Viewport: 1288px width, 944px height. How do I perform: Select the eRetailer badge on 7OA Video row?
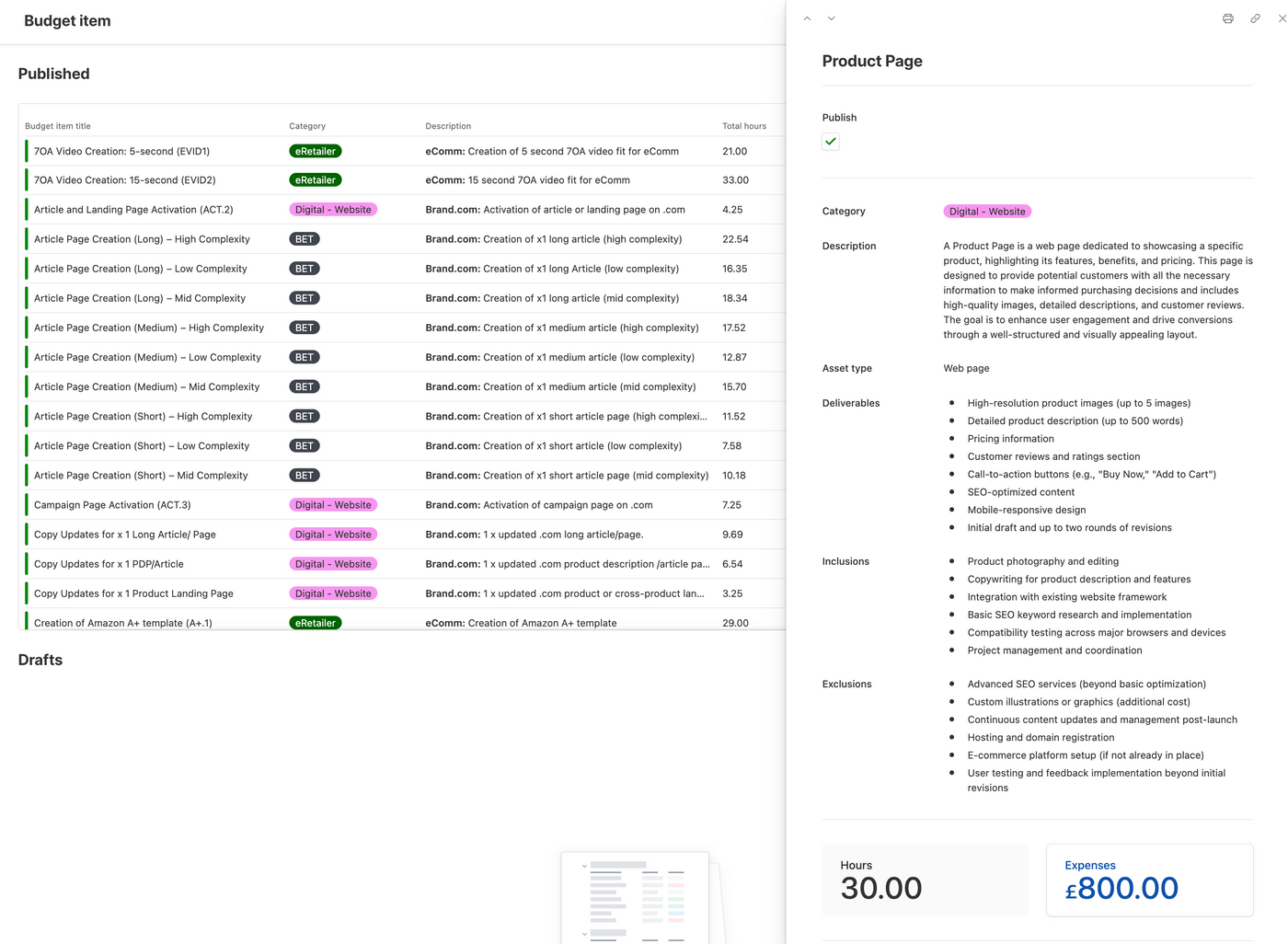coord(315,150)
